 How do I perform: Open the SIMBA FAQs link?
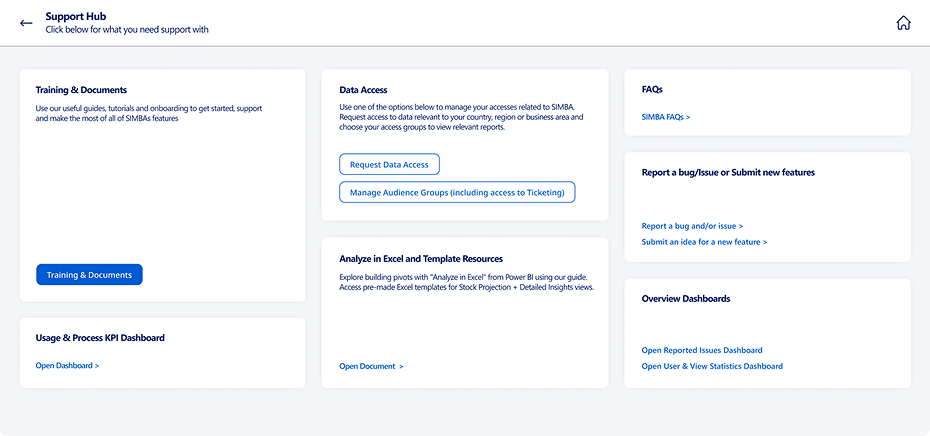click(665, 117)
